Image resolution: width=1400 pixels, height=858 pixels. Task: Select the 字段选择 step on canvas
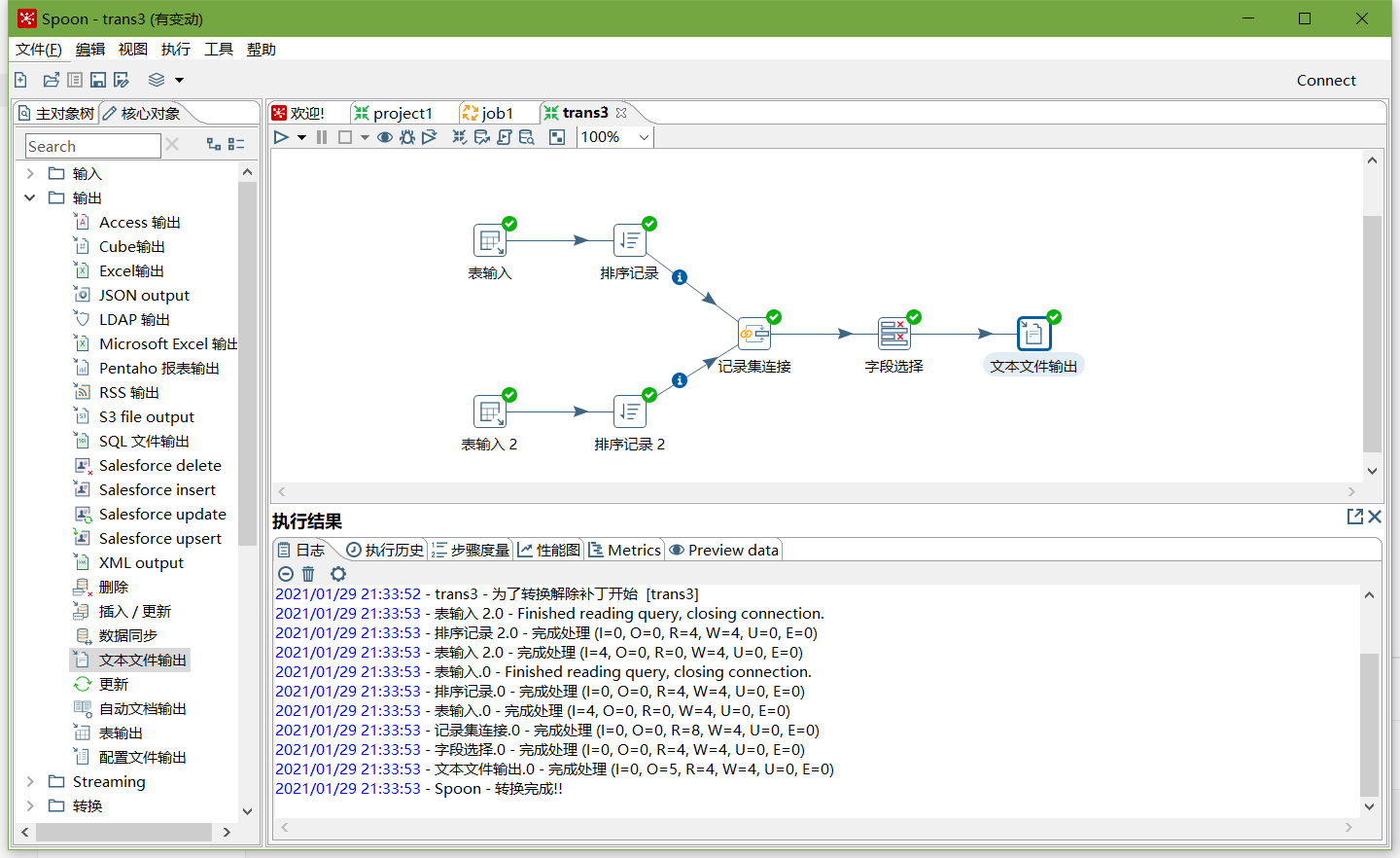(894, 334)
